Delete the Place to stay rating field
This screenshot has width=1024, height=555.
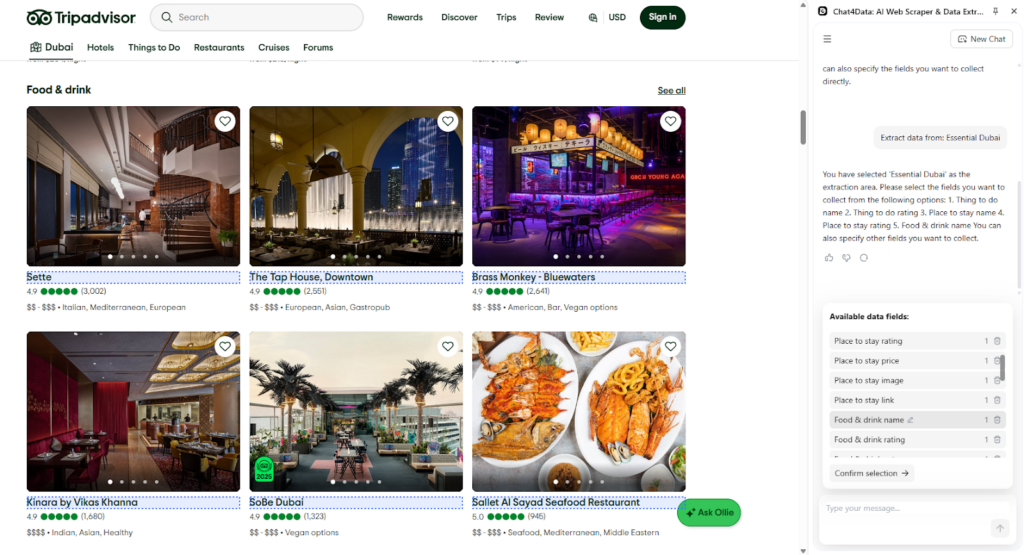(x=997, y=341)
